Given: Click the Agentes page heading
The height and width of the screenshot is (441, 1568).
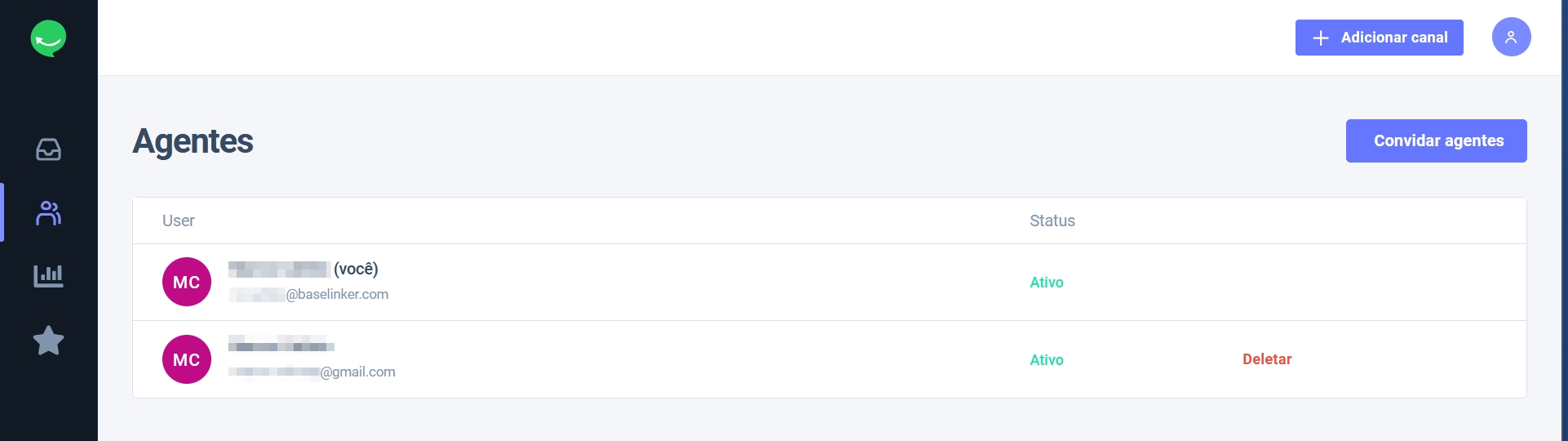Looking at the screenshot, I should (193, 141).
